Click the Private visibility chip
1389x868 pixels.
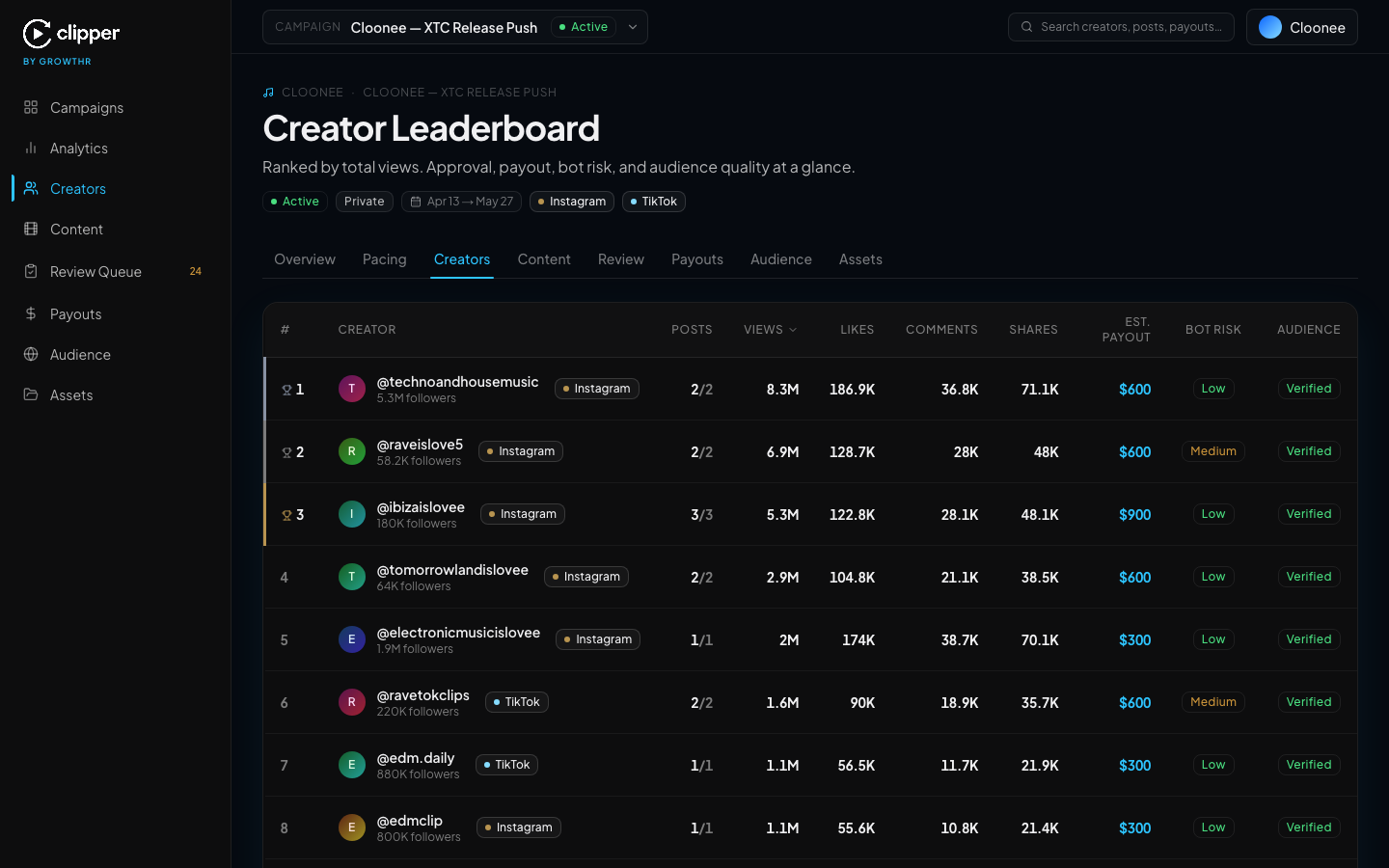click(365, 202)
